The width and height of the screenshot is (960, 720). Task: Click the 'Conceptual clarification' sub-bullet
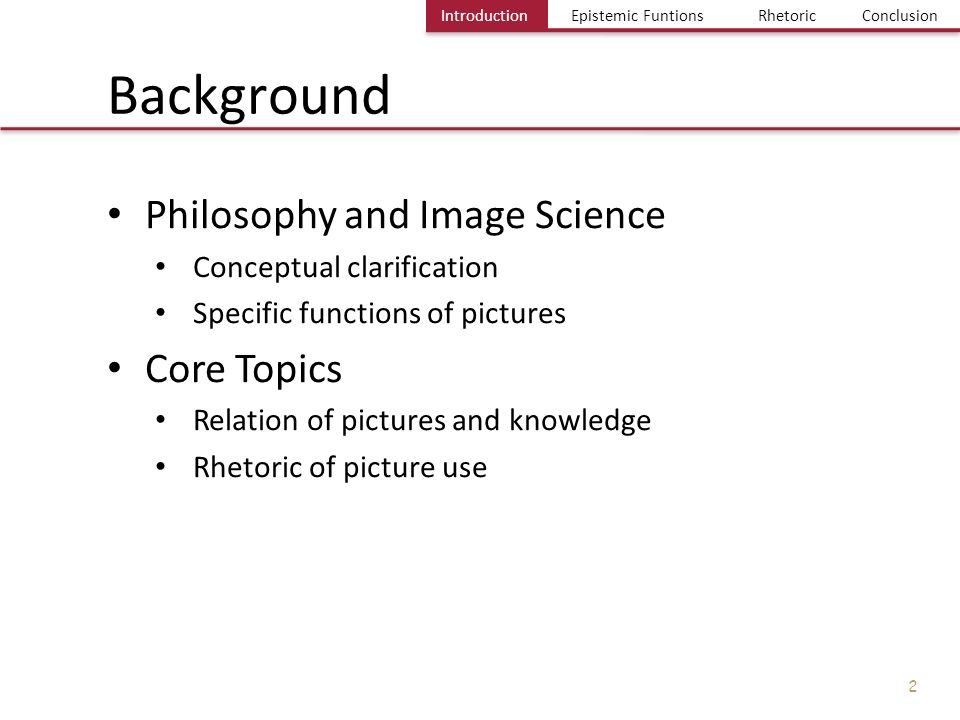[345, 268]
